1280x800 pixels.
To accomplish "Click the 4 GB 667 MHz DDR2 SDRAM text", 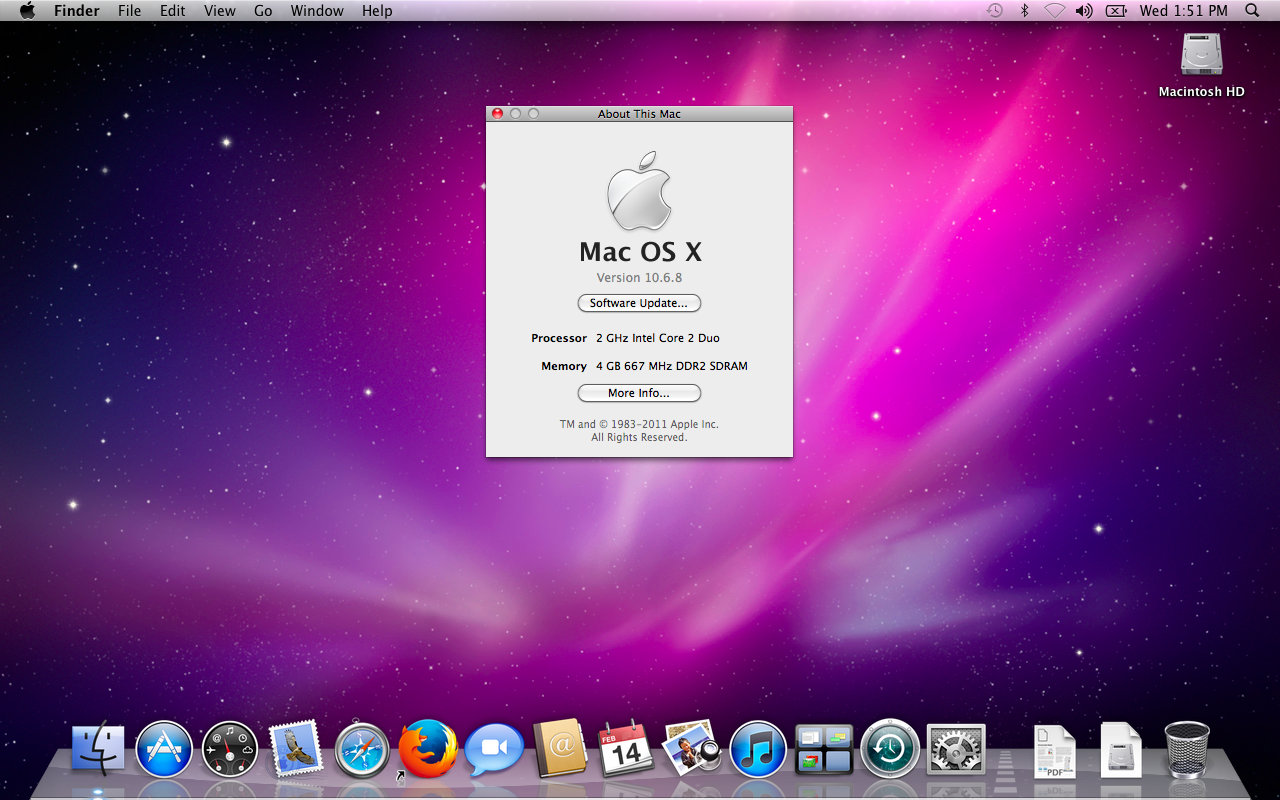I will [x=672, y=366].
